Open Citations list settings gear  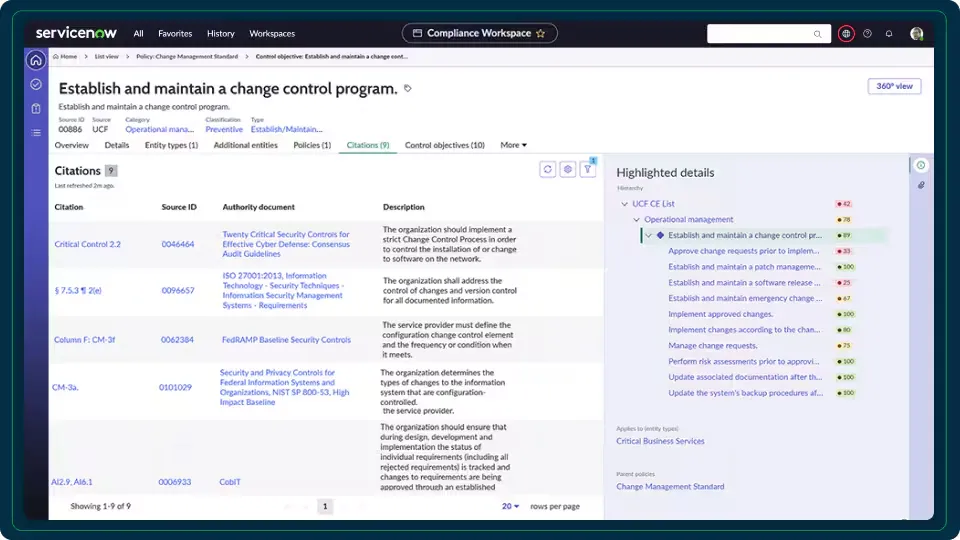click(x=568, y=170)
